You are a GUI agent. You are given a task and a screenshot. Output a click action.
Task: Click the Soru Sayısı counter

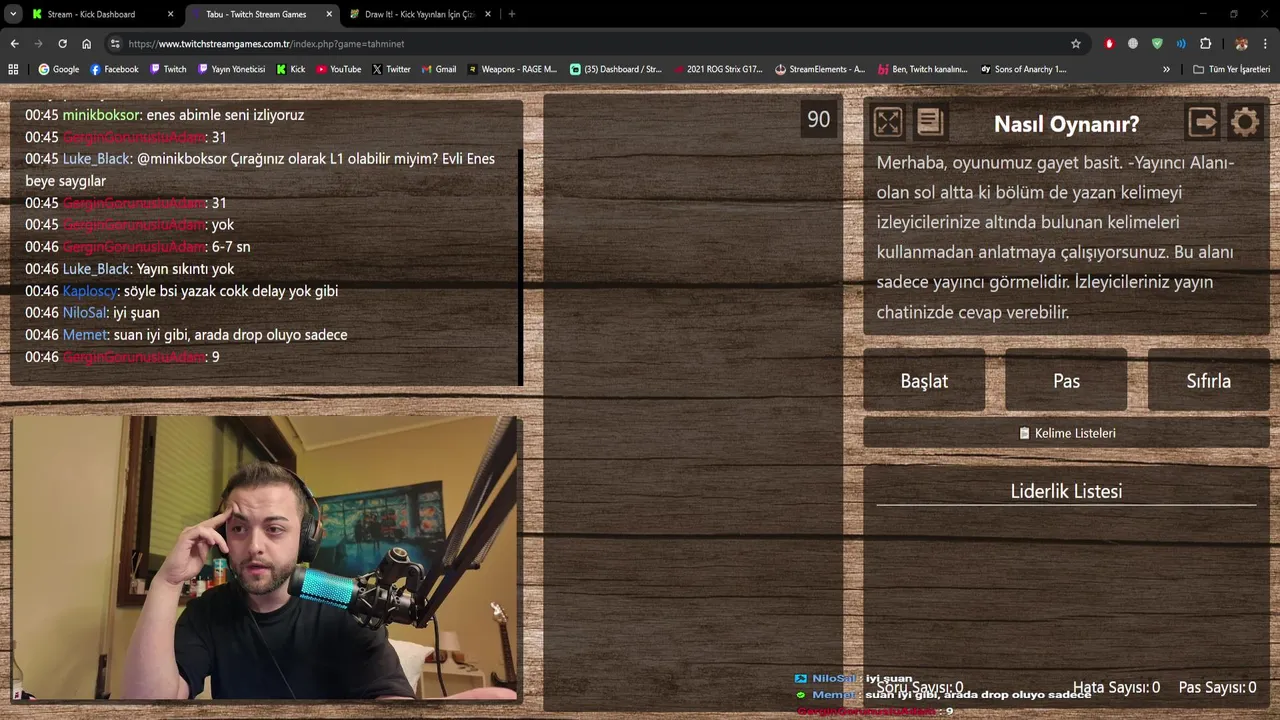[920, 687]
